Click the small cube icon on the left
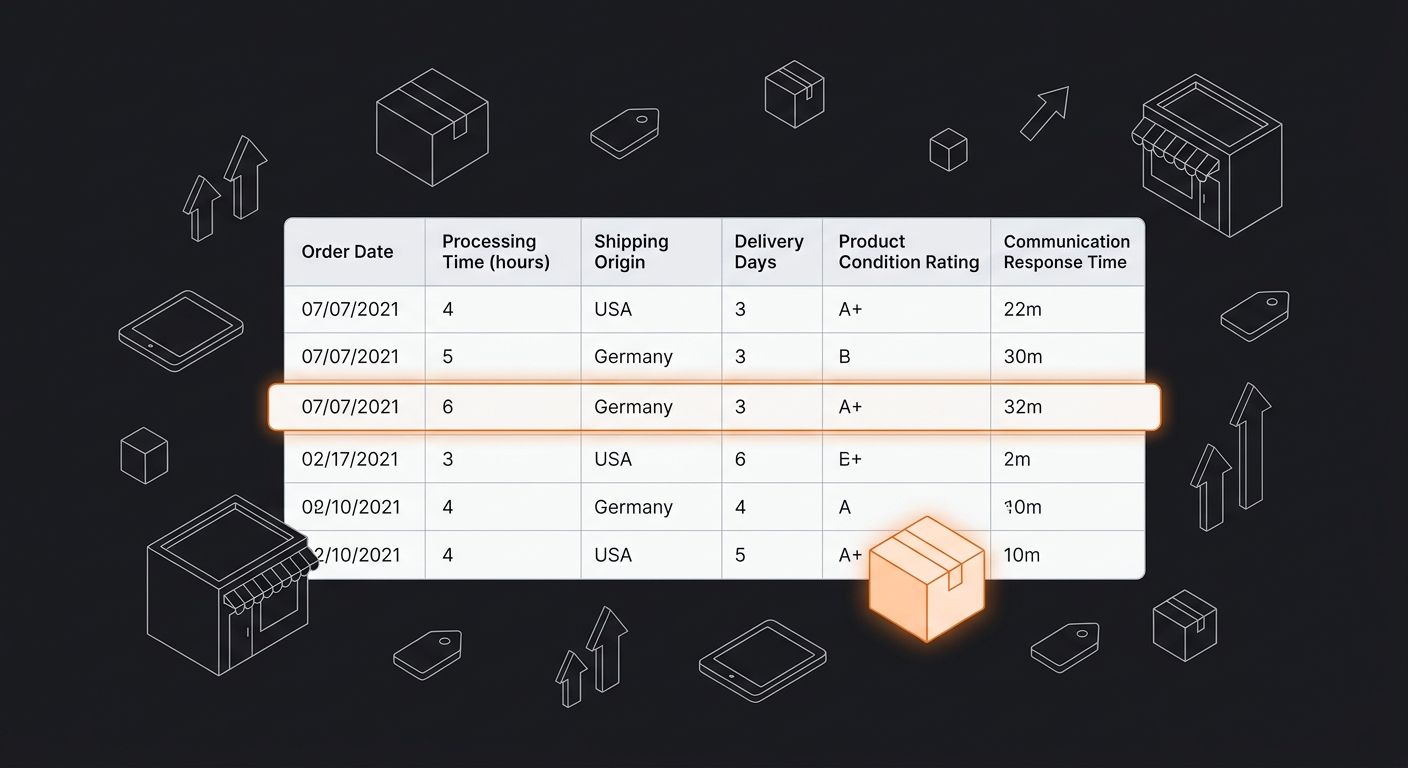 (144, 456)
